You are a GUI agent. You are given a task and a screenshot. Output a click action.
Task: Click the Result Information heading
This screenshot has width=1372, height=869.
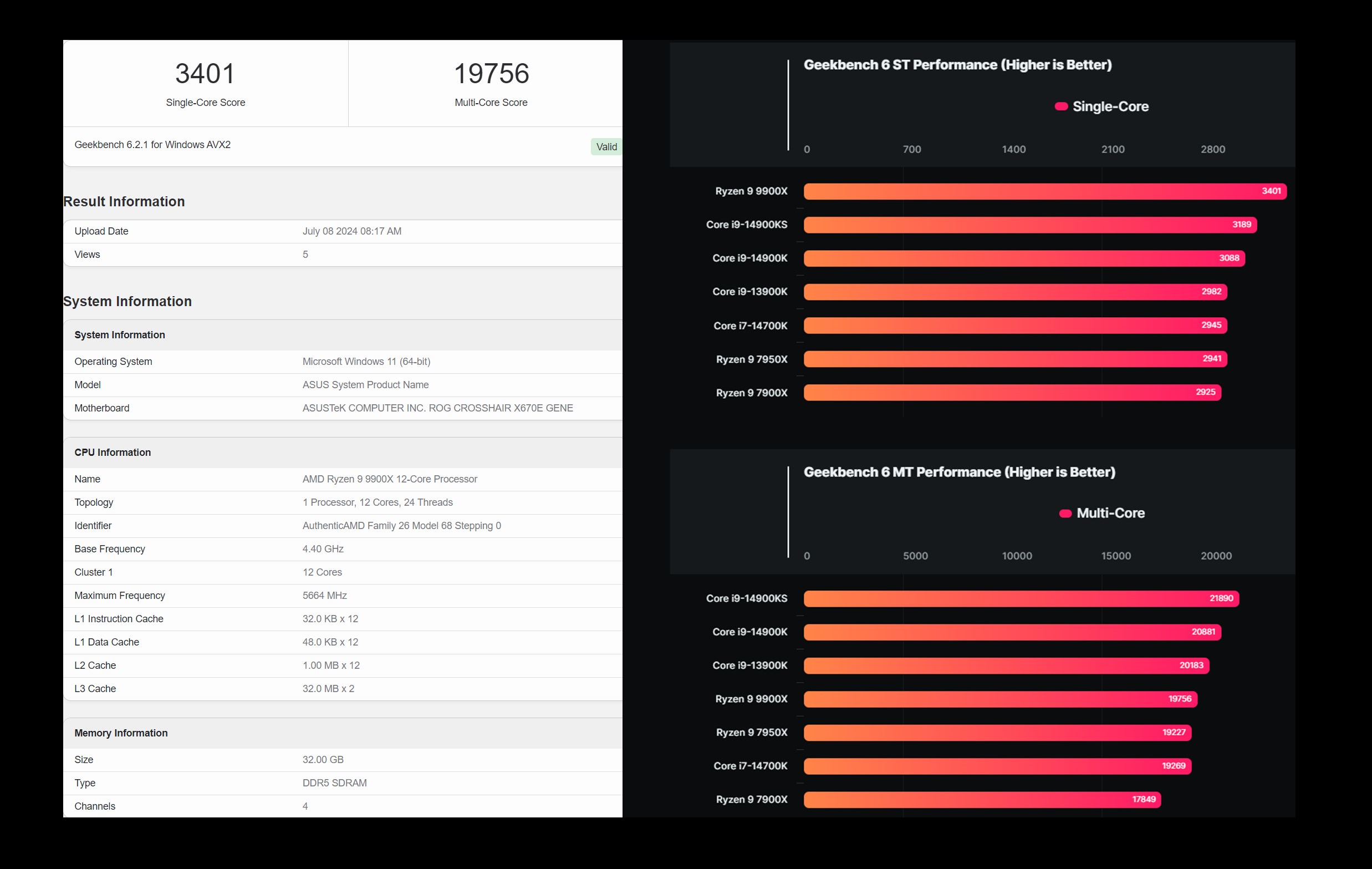tap(124, 201)
